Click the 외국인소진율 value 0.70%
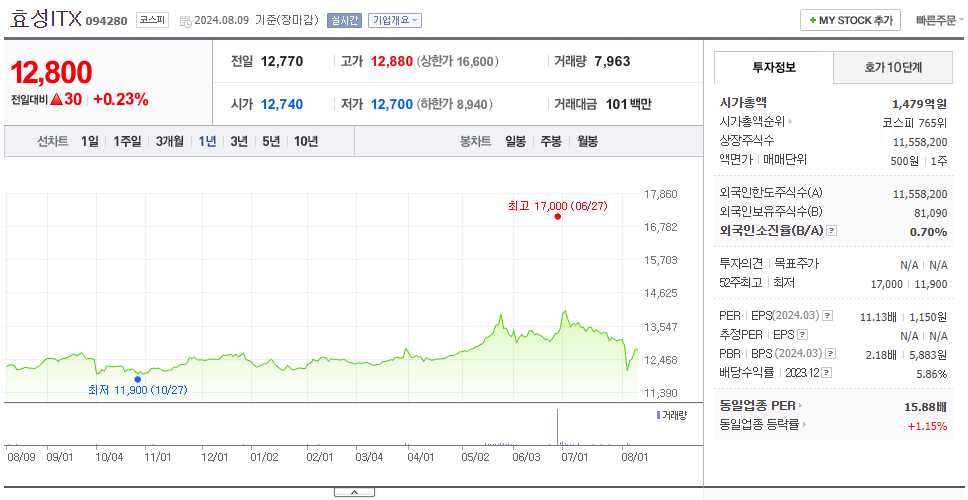Viewport: 968px width, 500px height. click(928, 232)
